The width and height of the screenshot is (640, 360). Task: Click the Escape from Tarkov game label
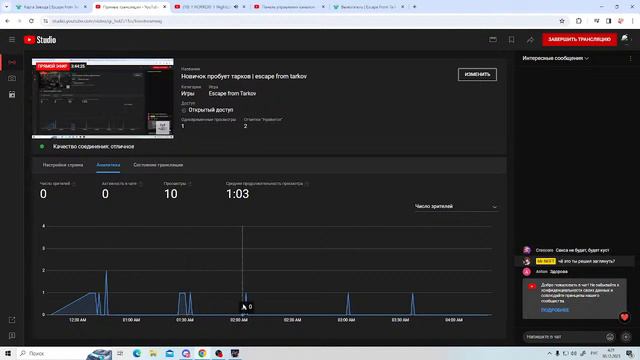pyautogui.click(x=232, y=93)
